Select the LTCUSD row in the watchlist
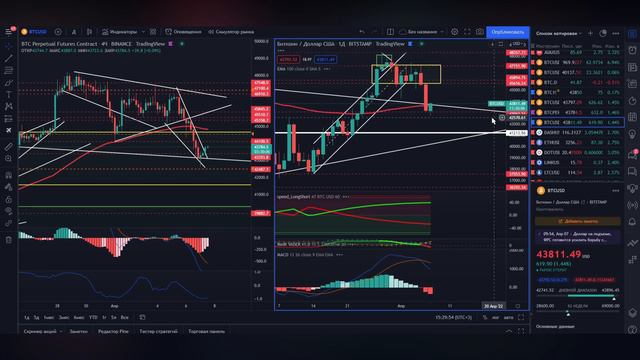Image resolution: width=640 pixels, height=360 pixels. (x=578, y=172)
